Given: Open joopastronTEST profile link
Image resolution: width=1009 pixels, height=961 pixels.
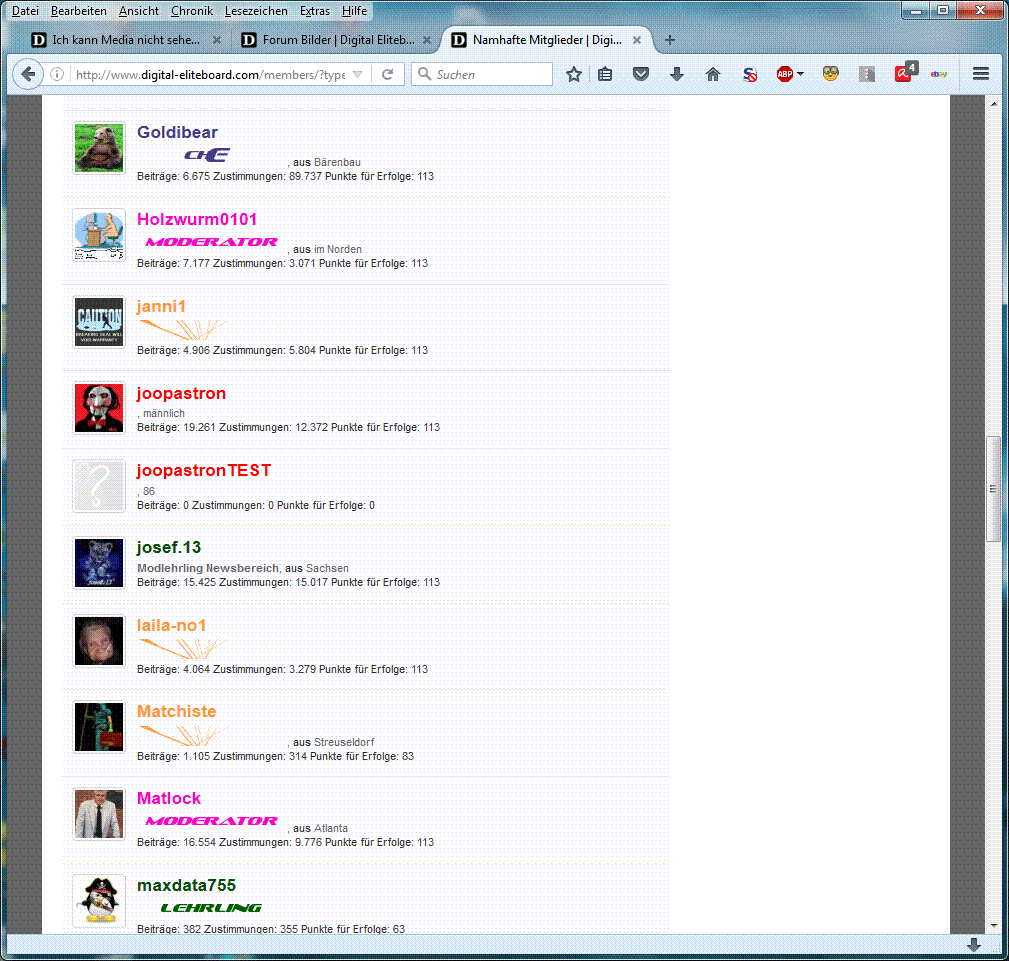Looking at the screenshot, I should pyautogui.click(x=204, y=471).
